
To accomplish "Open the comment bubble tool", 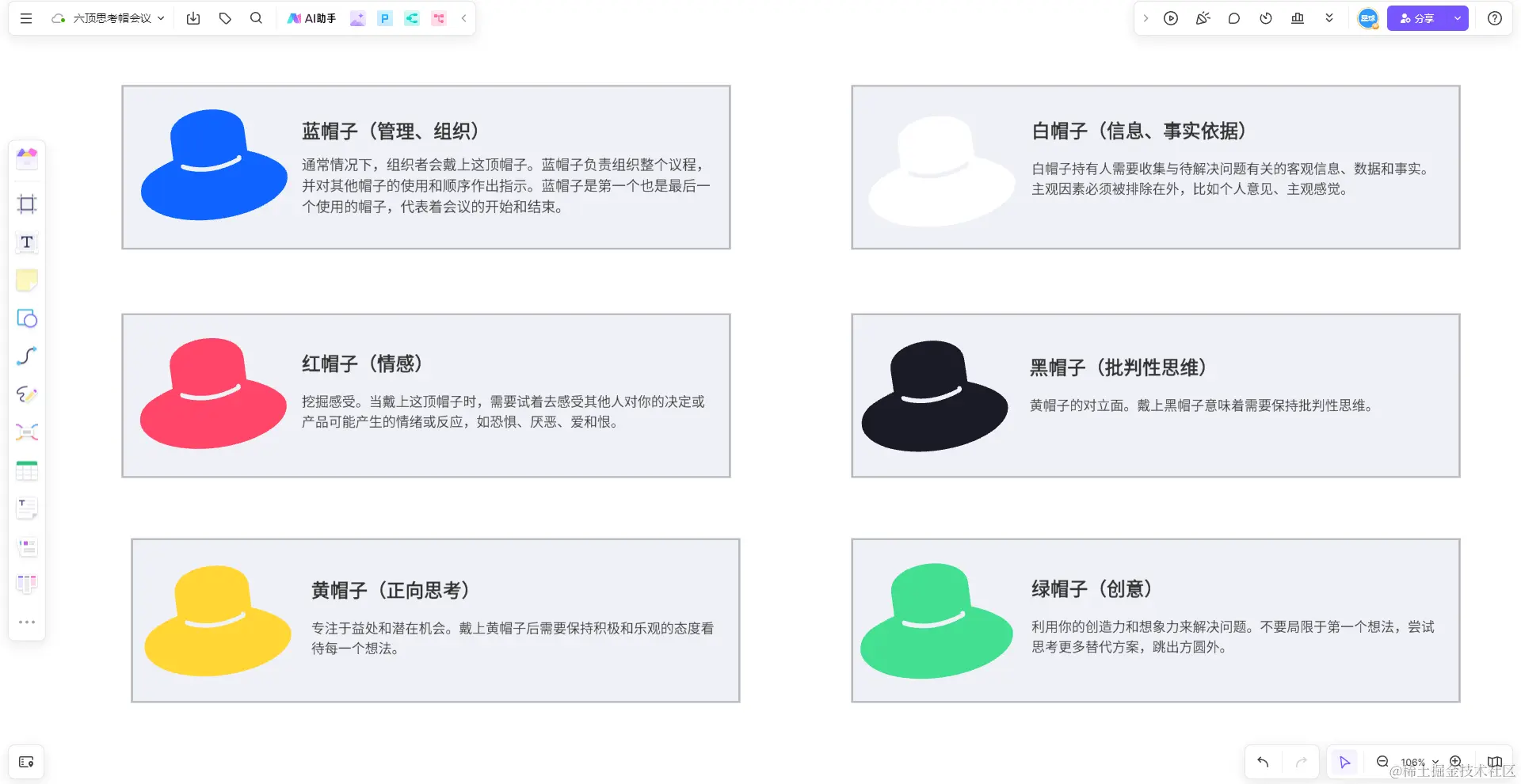I will pyautogui.click(x=1233, y=17).
